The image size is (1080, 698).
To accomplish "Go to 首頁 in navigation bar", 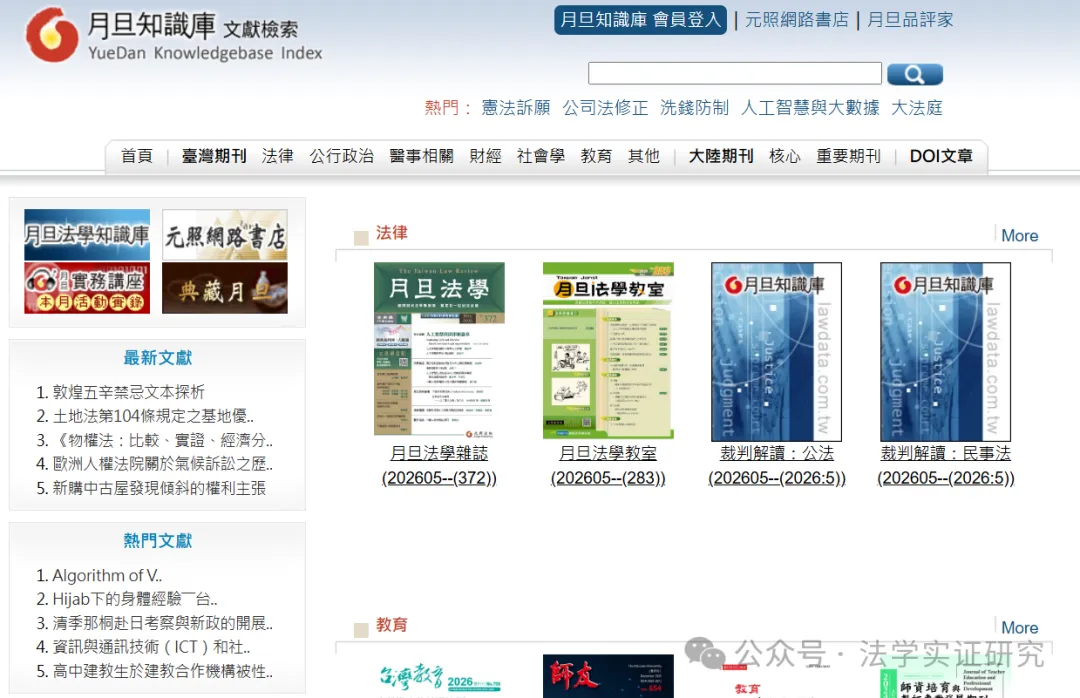I will point(136,156).
